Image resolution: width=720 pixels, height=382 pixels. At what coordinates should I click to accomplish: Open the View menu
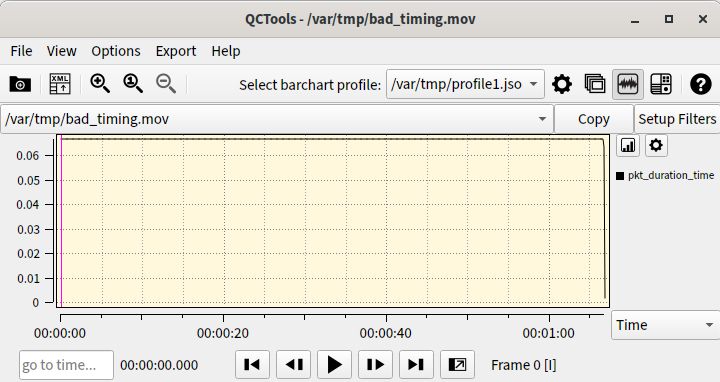[x=62, y=51]
